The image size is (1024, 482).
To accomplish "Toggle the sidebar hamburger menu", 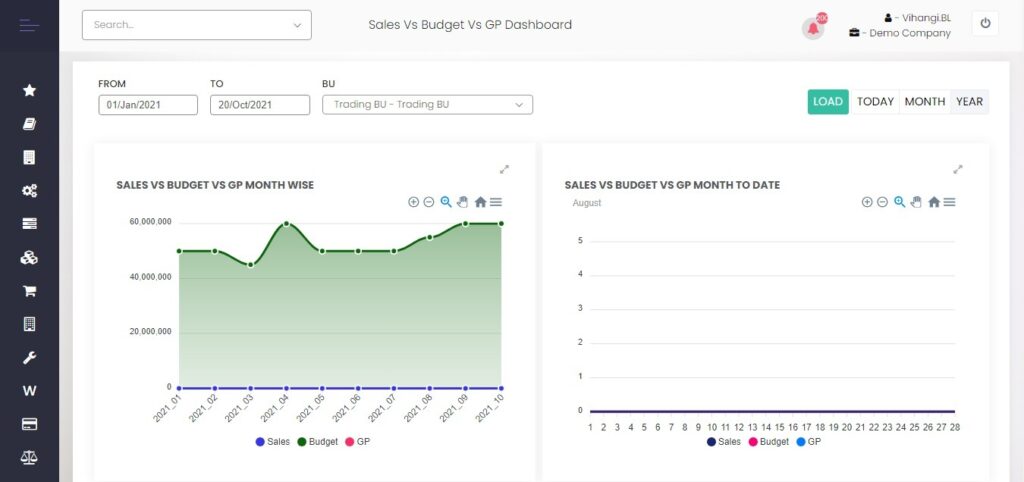I will click(29, 25).
